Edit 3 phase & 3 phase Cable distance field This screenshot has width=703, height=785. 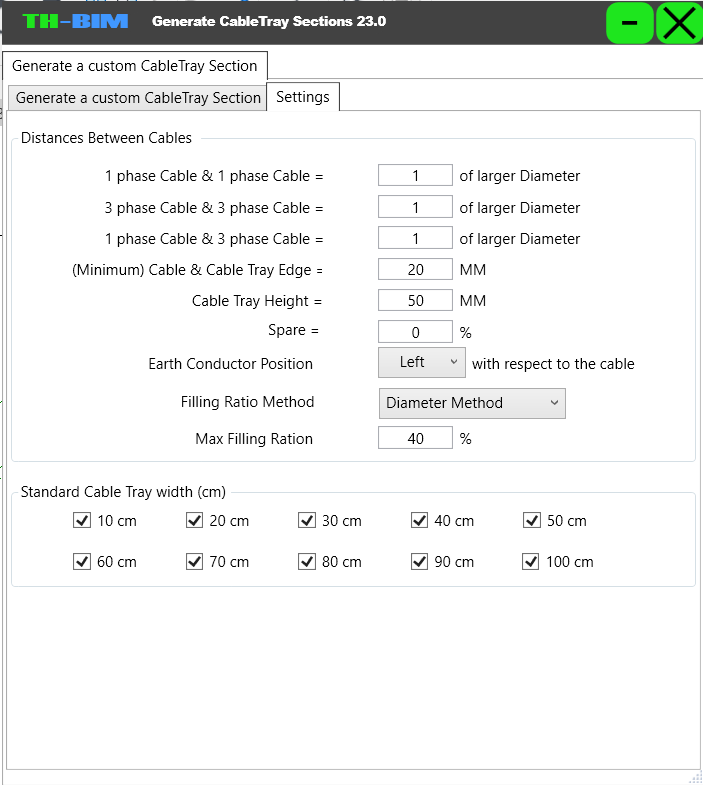(x=415, y=207)
